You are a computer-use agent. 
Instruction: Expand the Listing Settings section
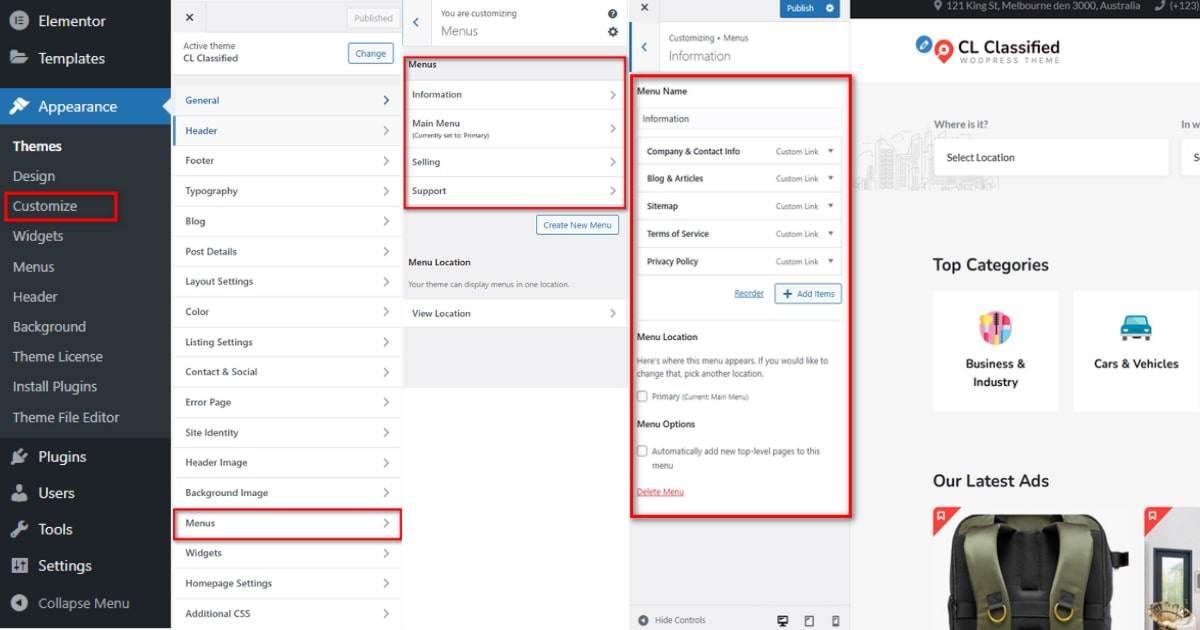pyautogui.click(x=287, y=342)
